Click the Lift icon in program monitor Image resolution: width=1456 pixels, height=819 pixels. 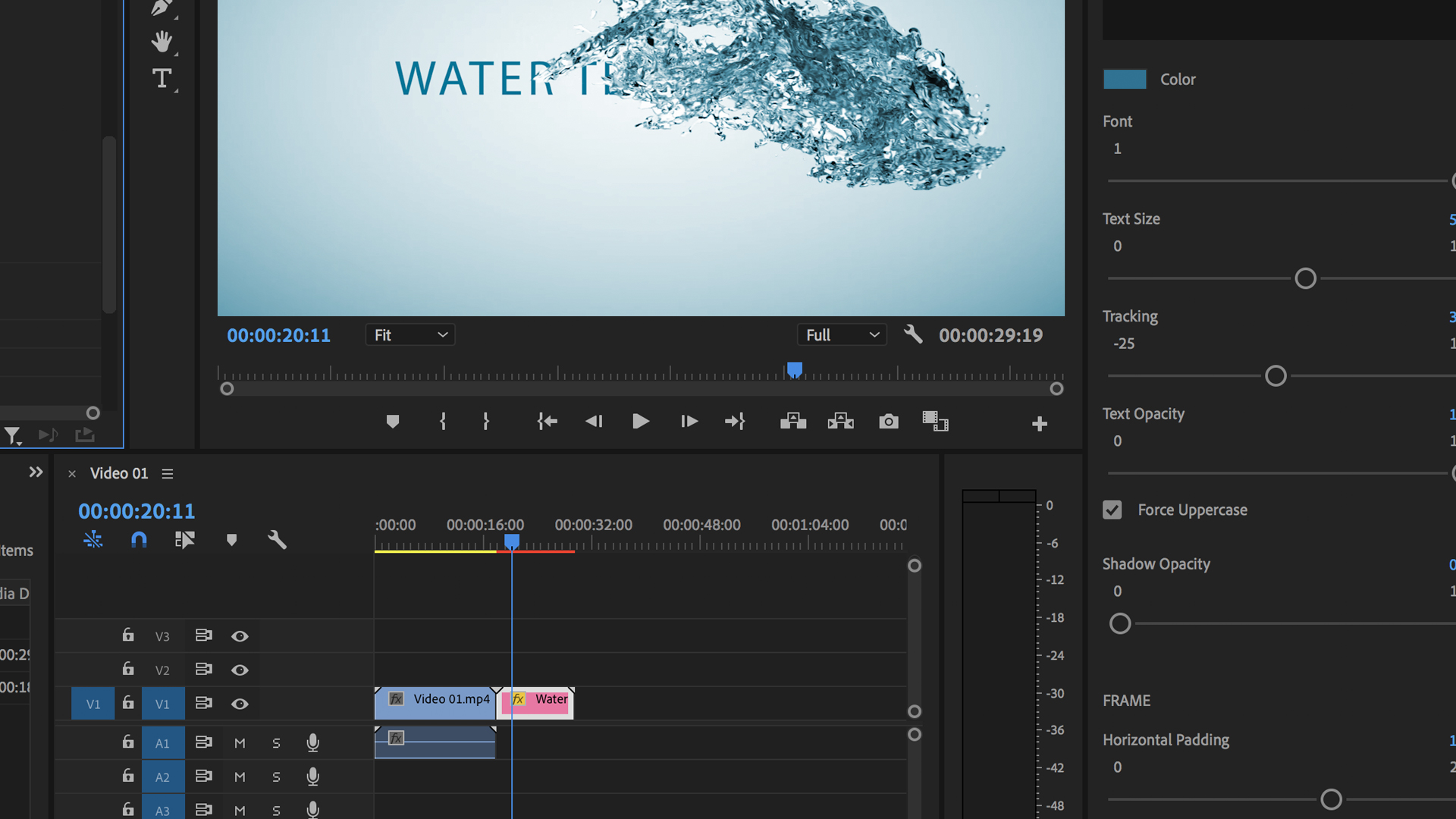792,422
